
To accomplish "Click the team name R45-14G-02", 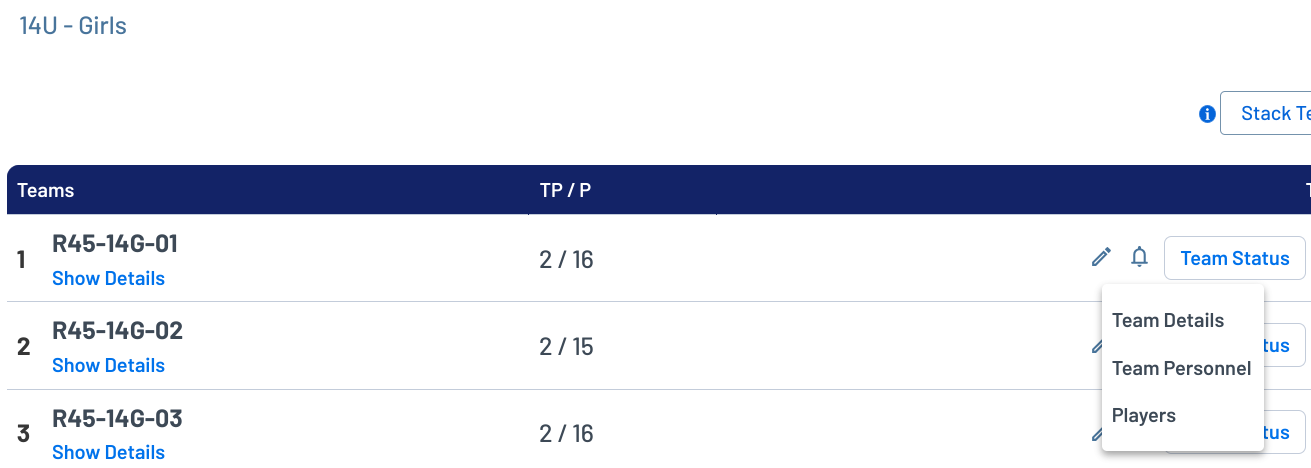I will coord(117,331).
